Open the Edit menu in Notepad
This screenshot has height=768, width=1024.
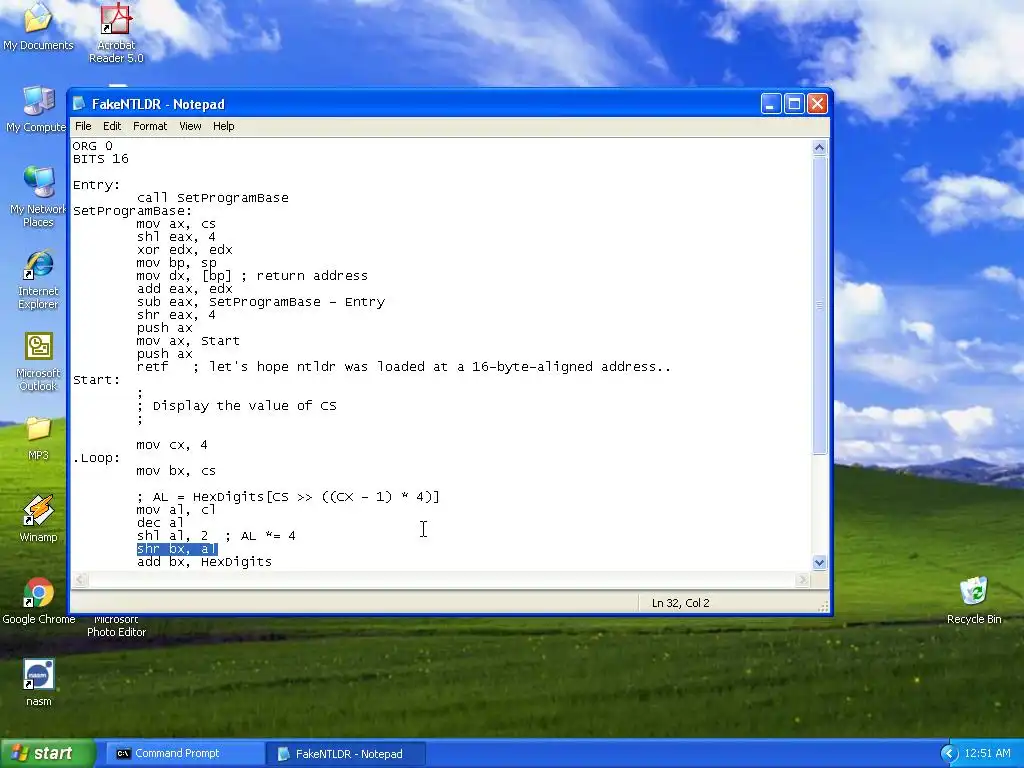(112, 126)
